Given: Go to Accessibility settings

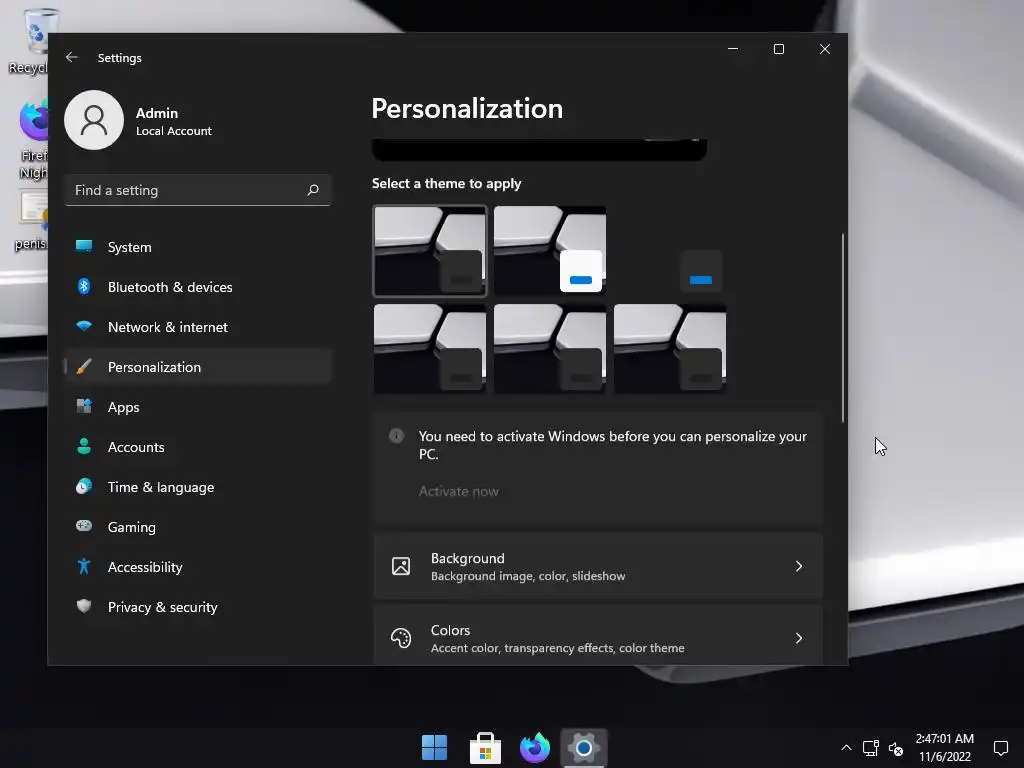Looking at the screenshot, I should (198, 567).
